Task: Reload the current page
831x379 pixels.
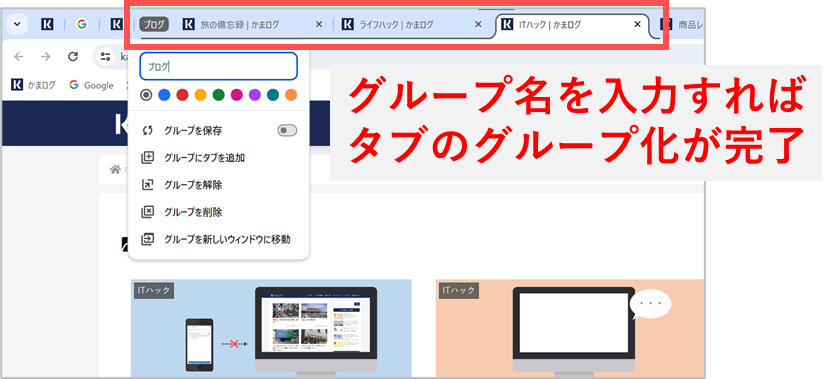Action: coord(73,57)
